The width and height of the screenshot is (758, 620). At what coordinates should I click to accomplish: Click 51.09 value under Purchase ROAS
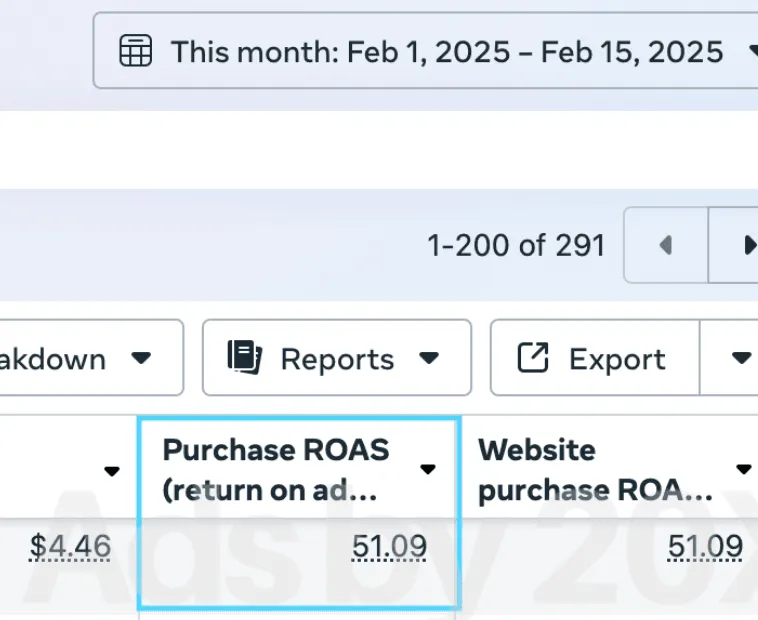point(389,547)
